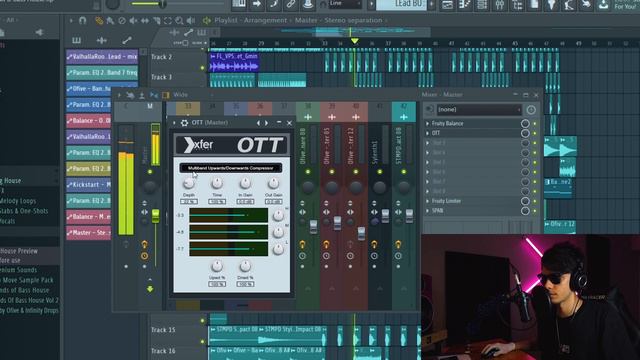Open the channel rack via top toolbar icon
This screenshot has height=360, width=640.
click(482, 4)
